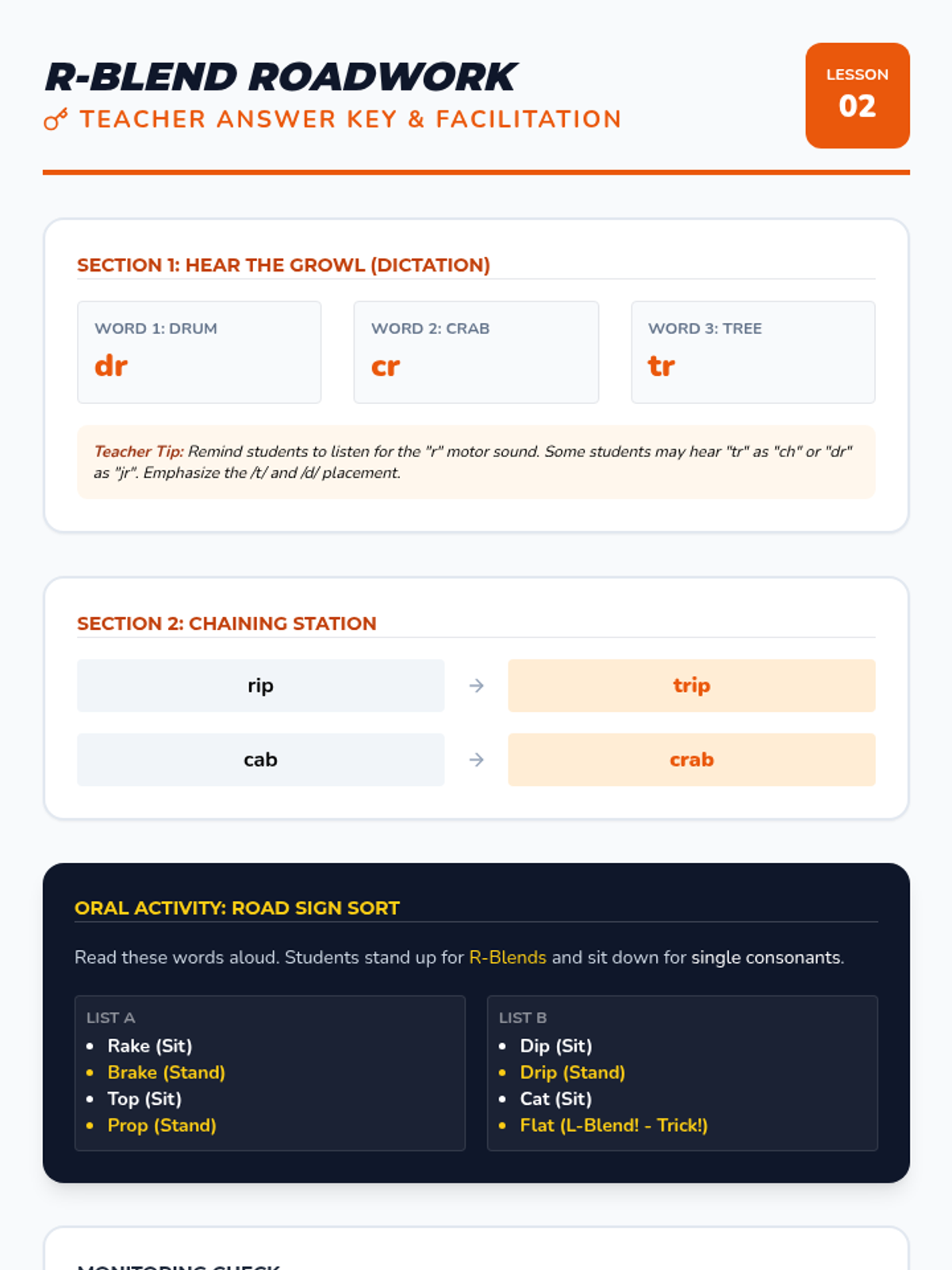This screenshot has height=1270, width=952.
Task: Click the Teacher Tip note box
Action: click(476, 462)
